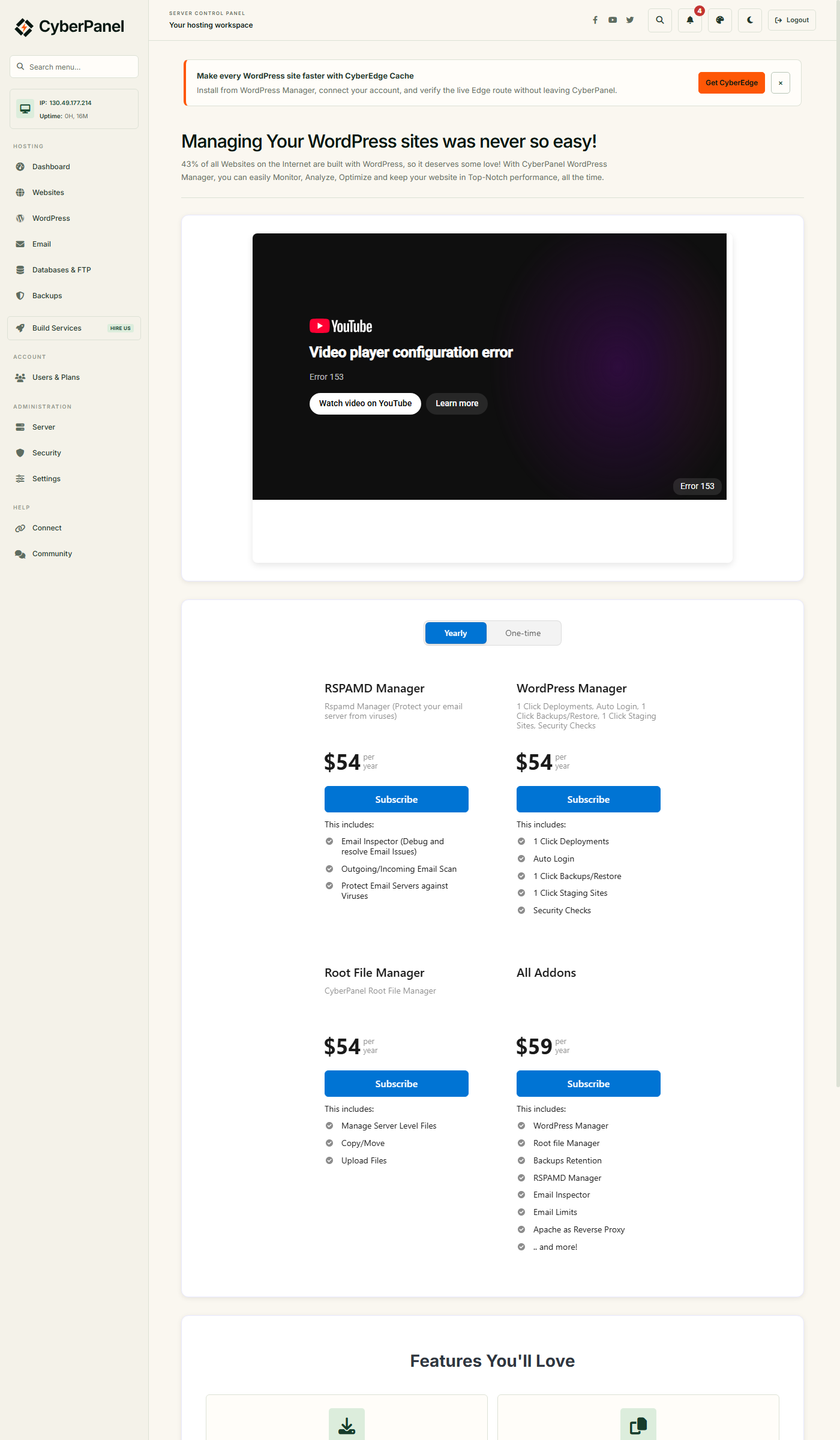This screenshot has width=840, height=1440.
Task: Open WordPress in the sidebar
Action: pos(74,218)
